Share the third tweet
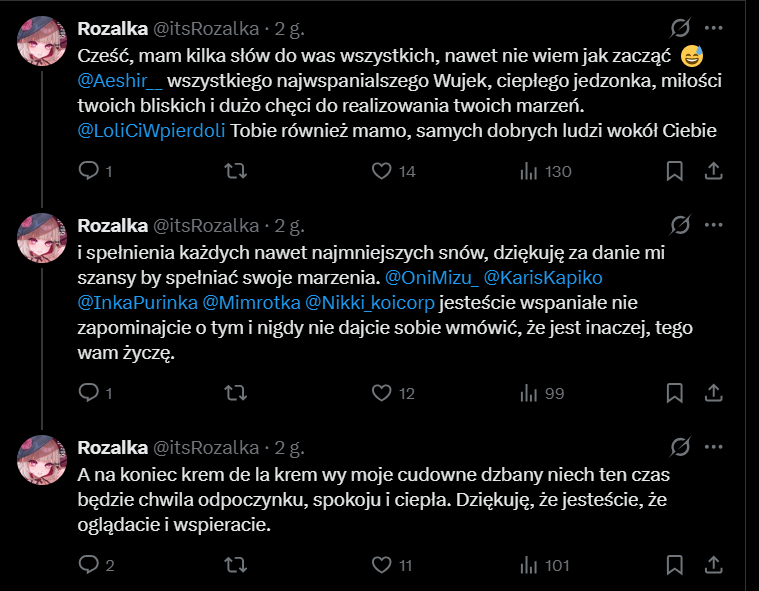 (x=714, y=566)
